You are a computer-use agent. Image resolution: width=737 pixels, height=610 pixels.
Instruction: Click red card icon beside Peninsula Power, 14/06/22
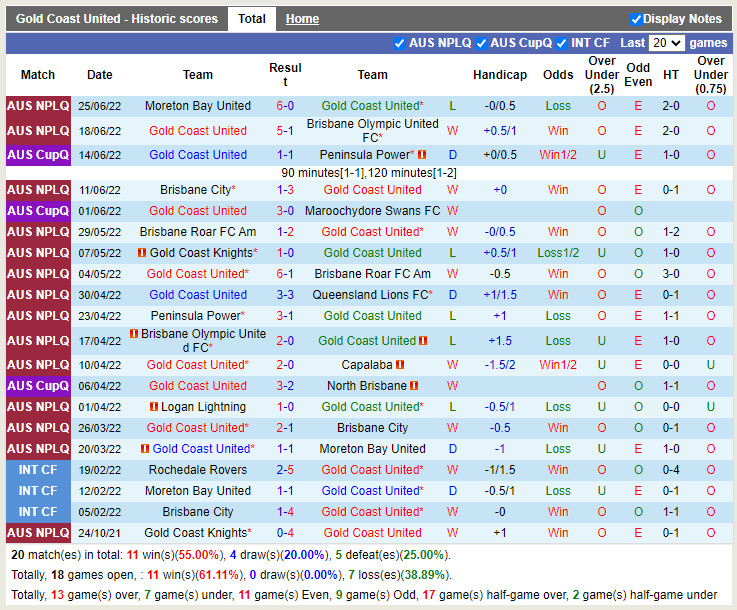[x=422, y=155]
